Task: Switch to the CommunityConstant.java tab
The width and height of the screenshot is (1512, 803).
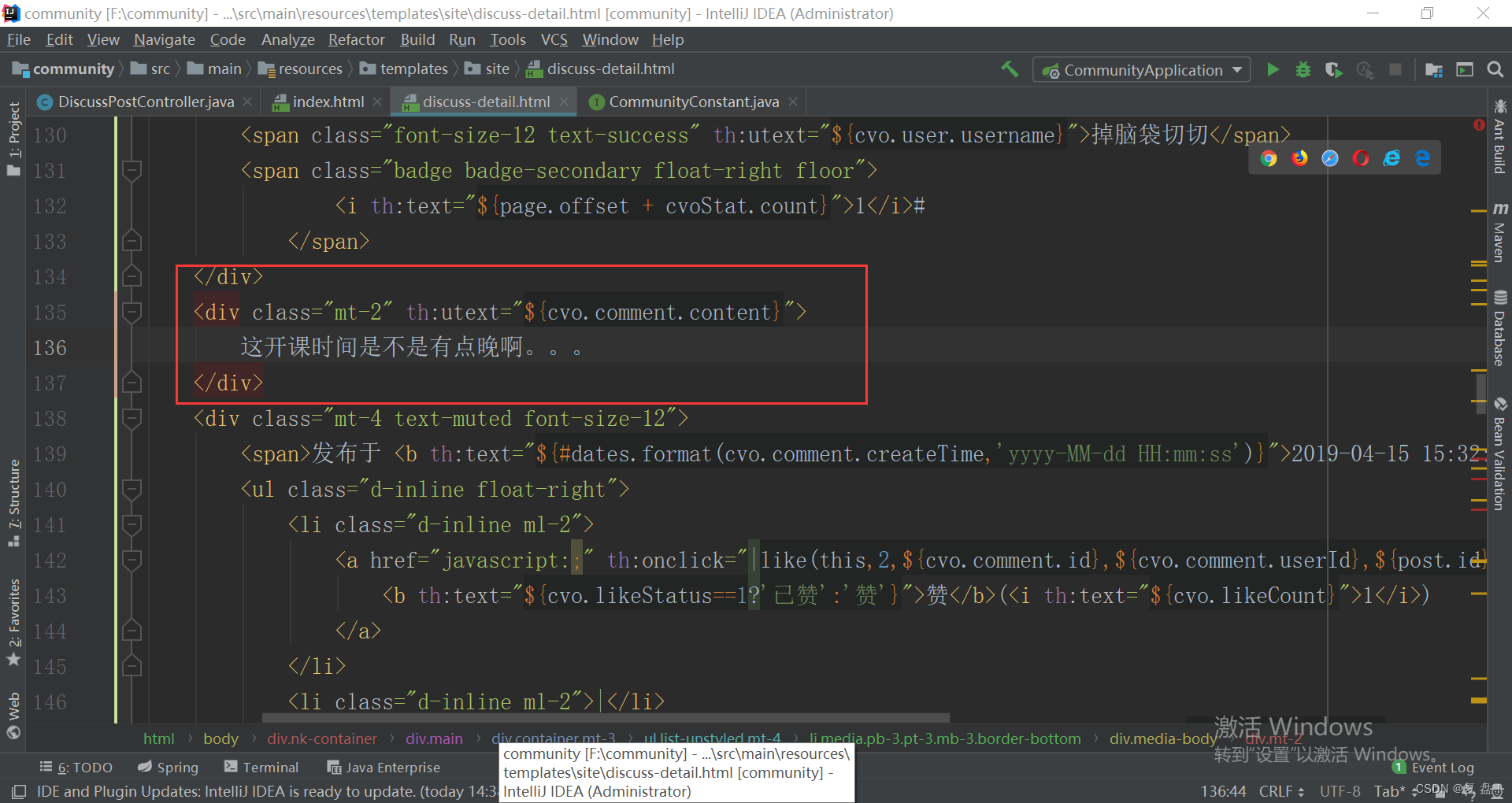Action: pyautogui.click(x=693, y=102)
